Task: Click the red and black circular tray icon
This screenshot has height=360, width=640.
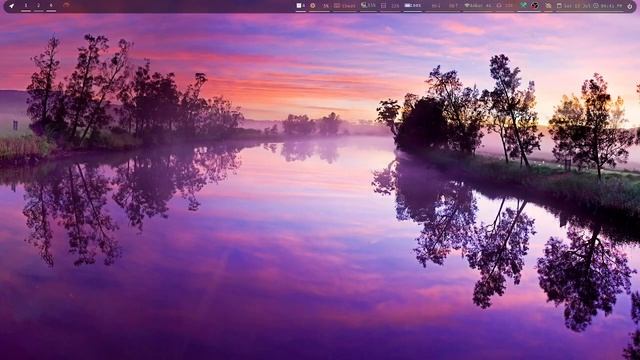Action: (x=535, y=6)
